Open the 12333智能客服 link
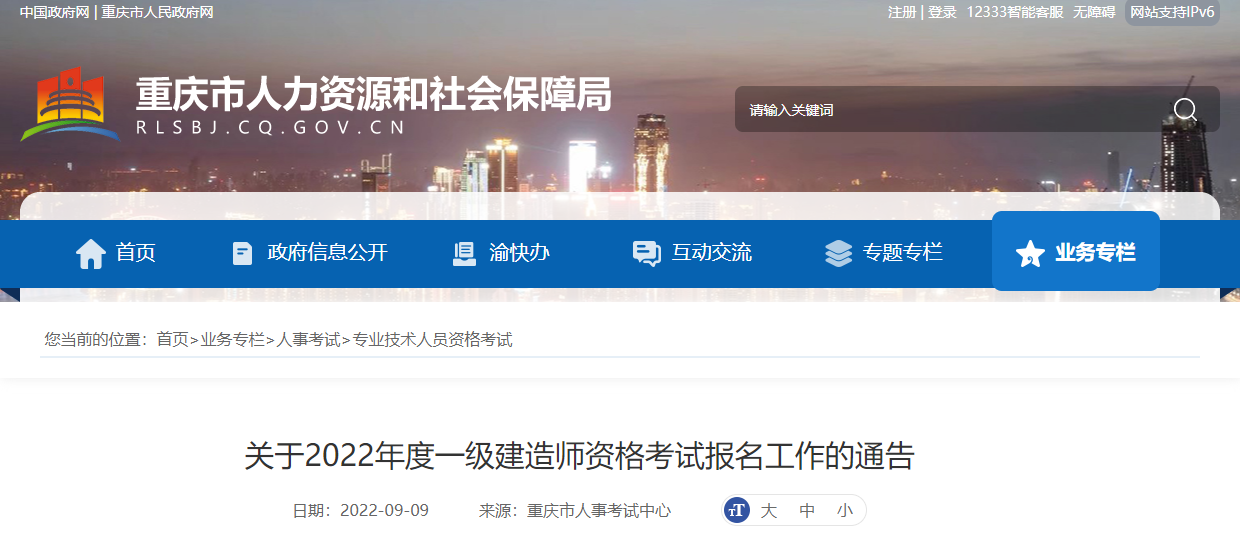1240x554 pixels. coord(1015,12)
